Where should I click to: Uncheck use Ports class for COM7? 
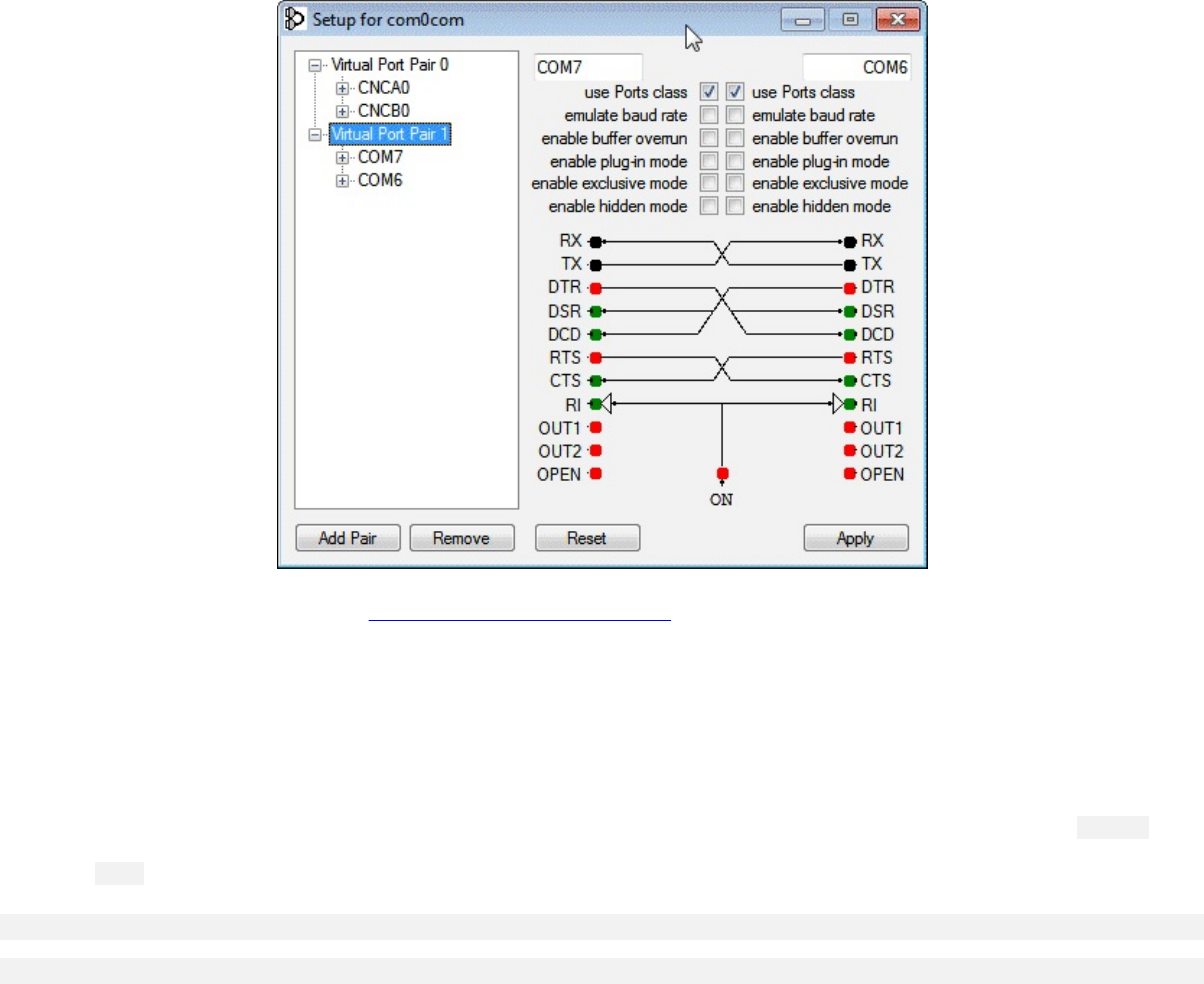pyautogui.click(x=709, y=92)
